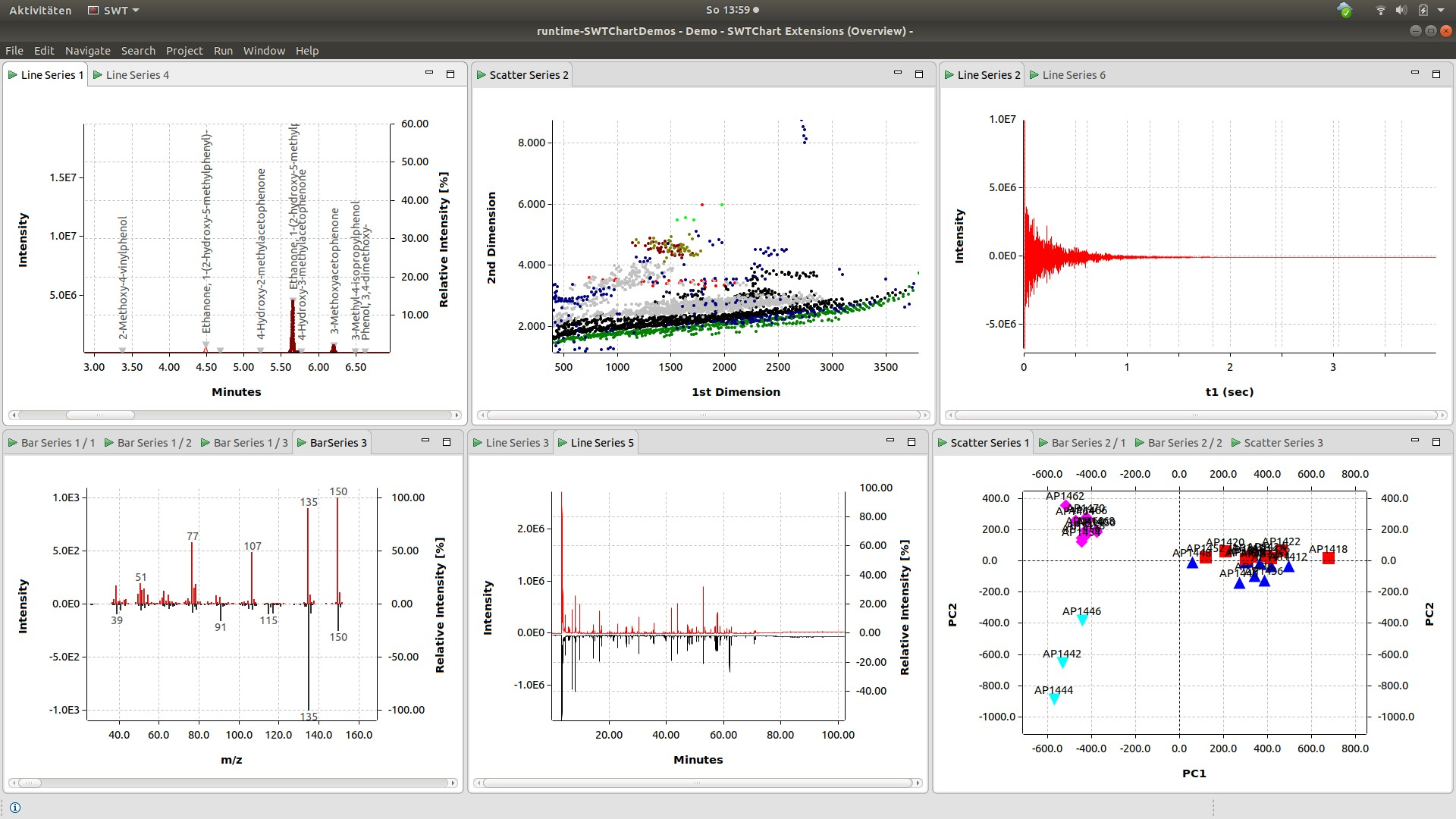Open Aktivitäten overview

(40, 11)
